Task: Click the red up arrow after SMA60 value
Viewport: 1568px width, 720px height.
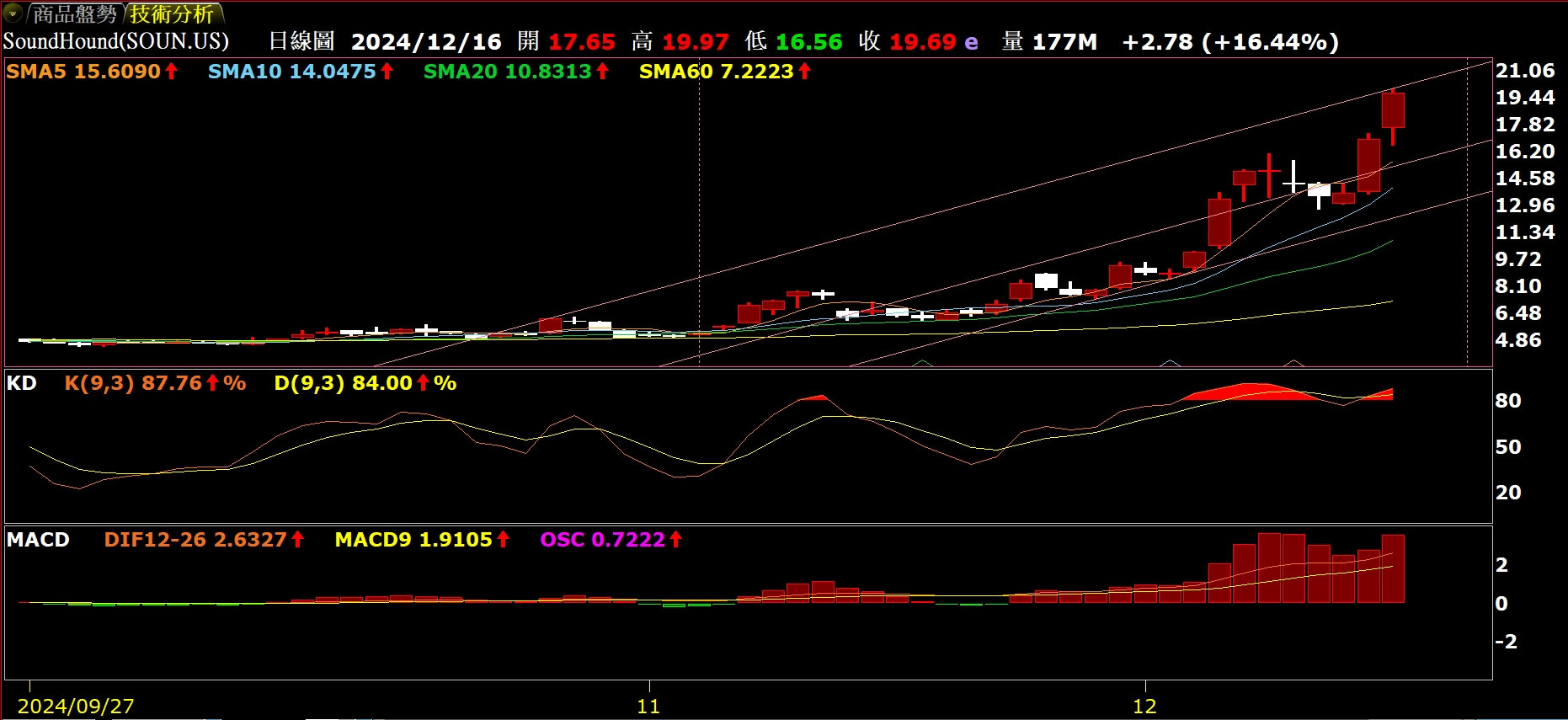Action: (804, 72)
